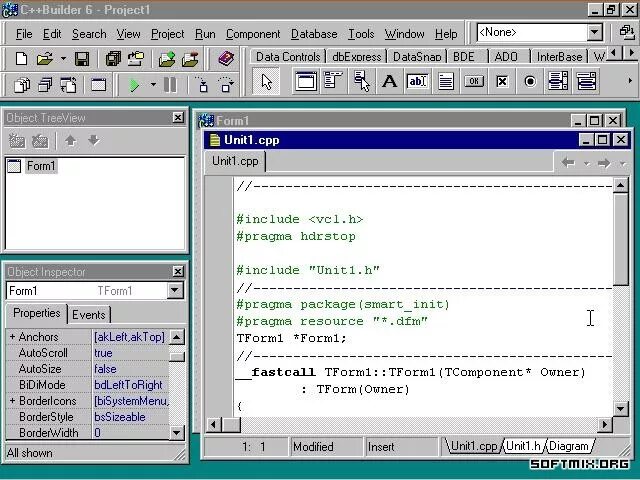Screen dimensions: 640x480
Task: Select the Memo component icon
Action: pyautogui.click(x=445, y=81)
